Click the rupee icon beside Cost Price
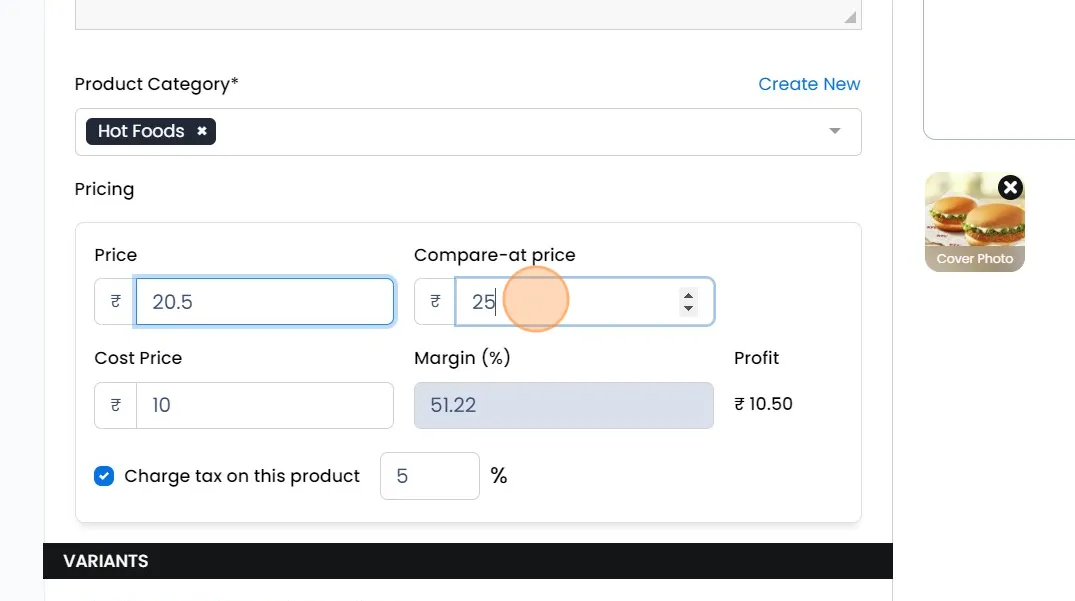1075x601 pixels. 116,405
